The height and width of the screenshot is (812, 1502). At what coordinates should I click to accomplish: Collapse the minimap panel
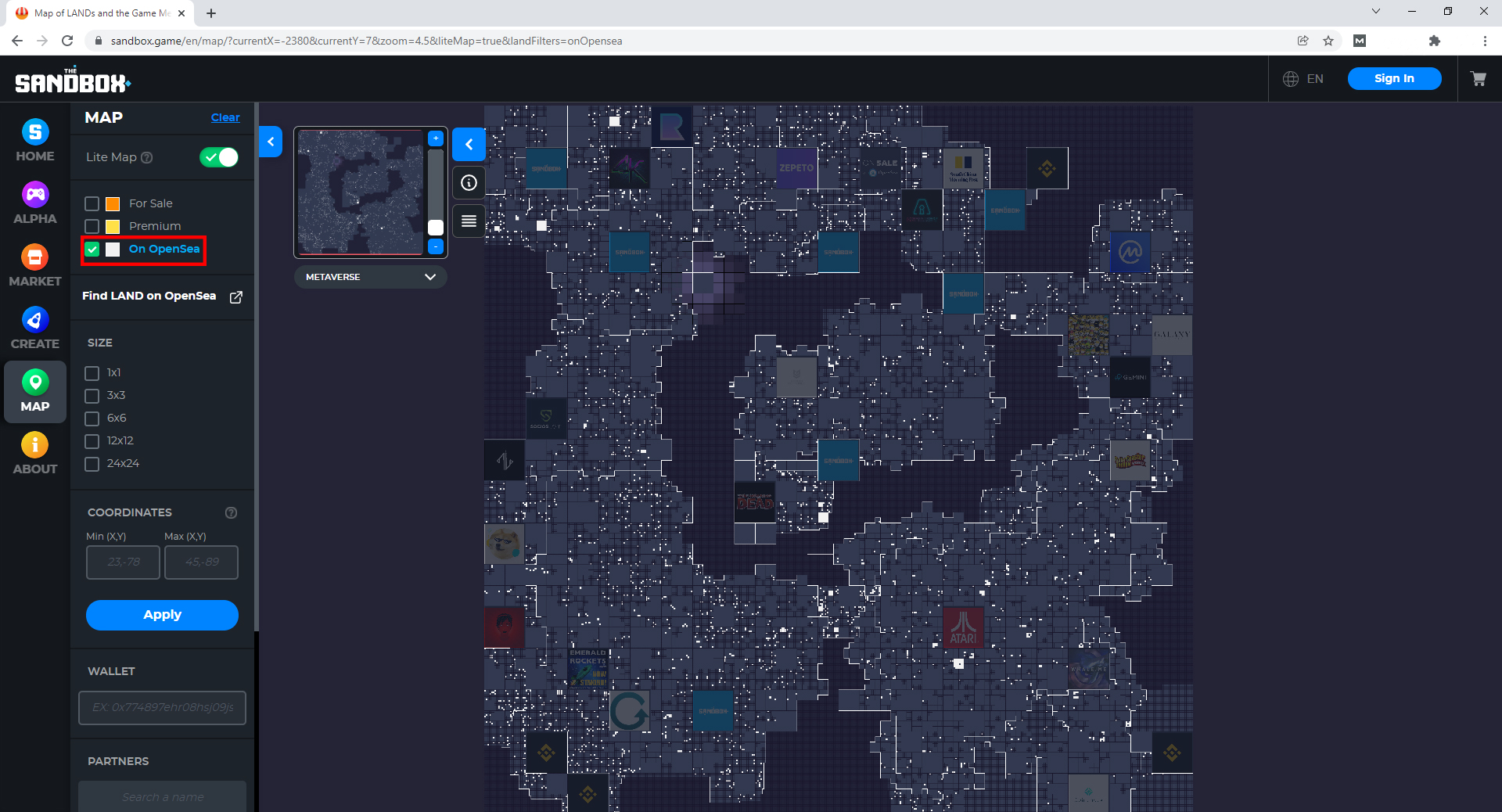(x=469, y=144)
